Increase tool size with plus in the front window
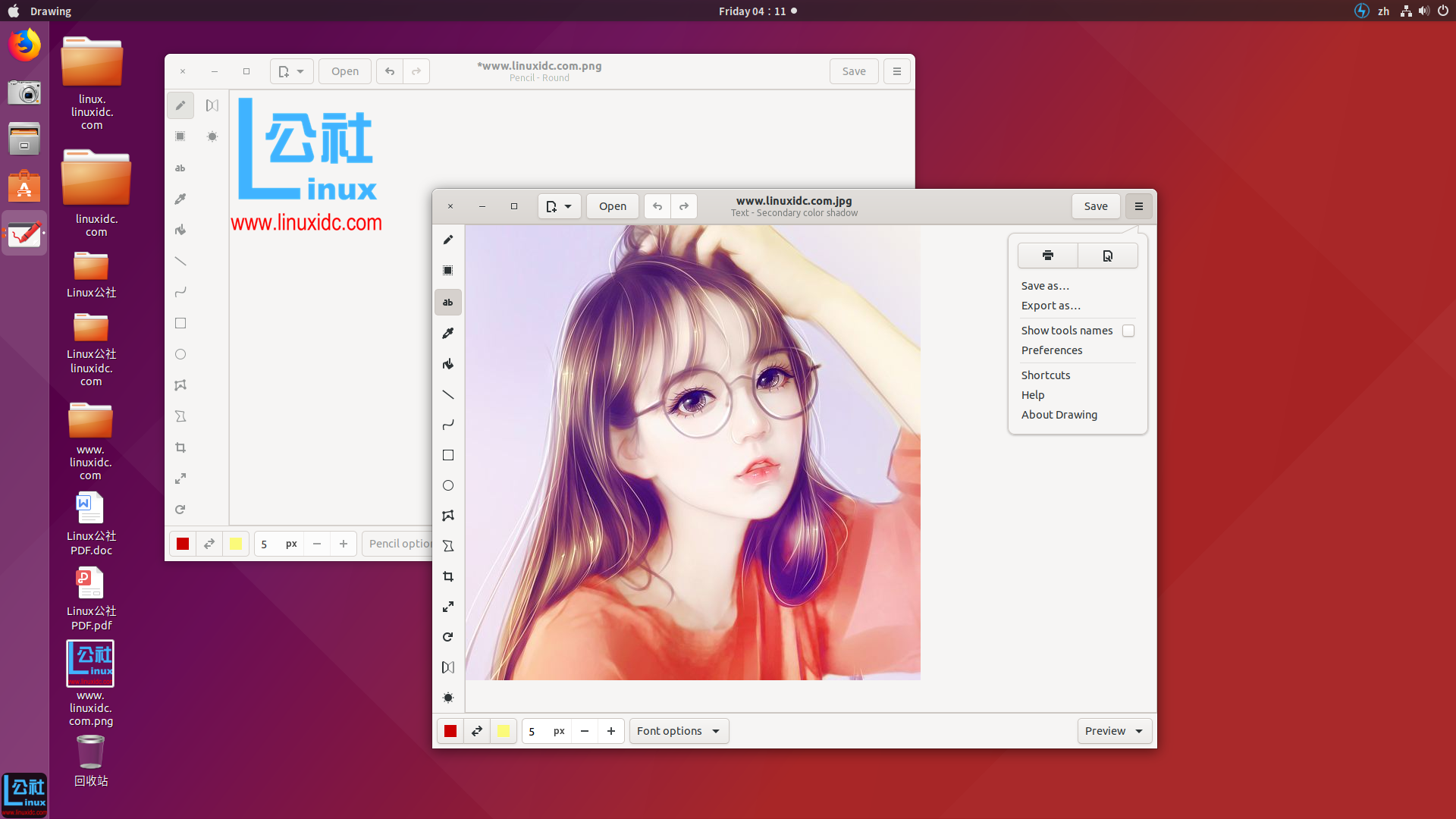Viewport: 1456px width, 819px height. (x=611, y=731)
